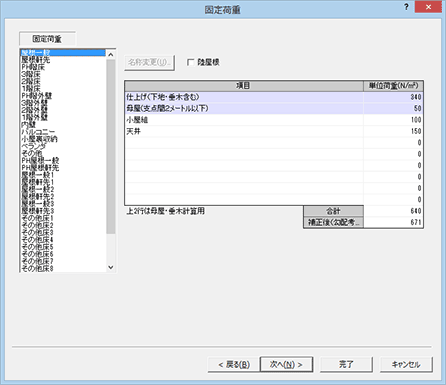Close the 固定荷重 dialog window
The image size is (446, 385).
pyautogui.click(x=428, y=7)
